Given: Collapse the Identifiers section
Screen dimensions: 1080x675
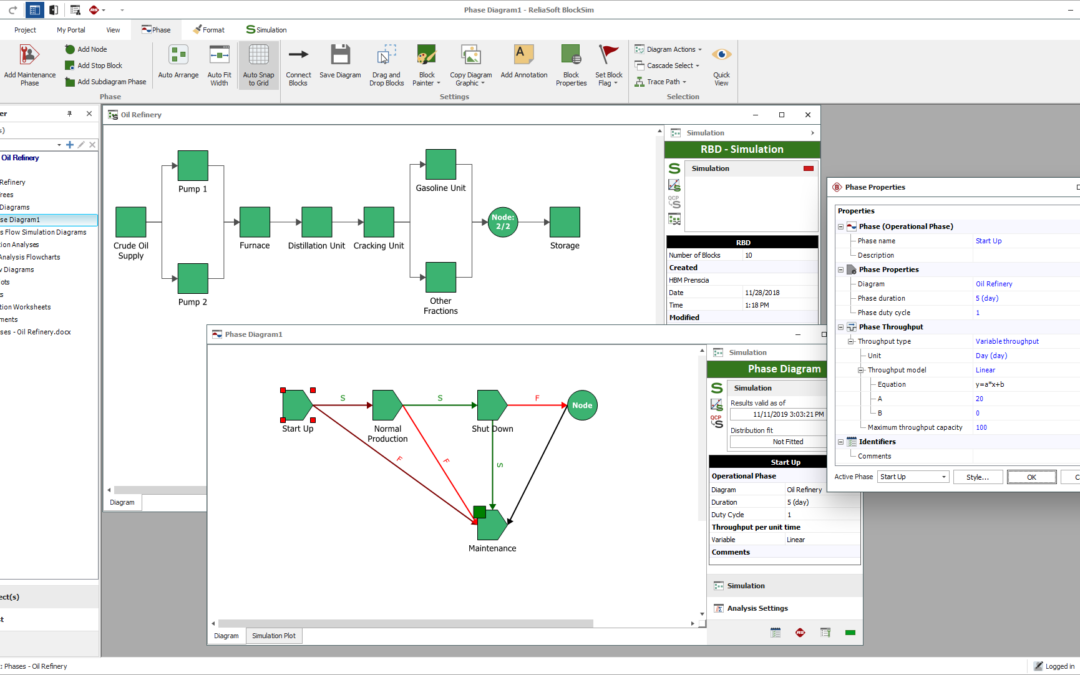Looking at the screenshot, I should pyautogui.click(x=840, y=442).
